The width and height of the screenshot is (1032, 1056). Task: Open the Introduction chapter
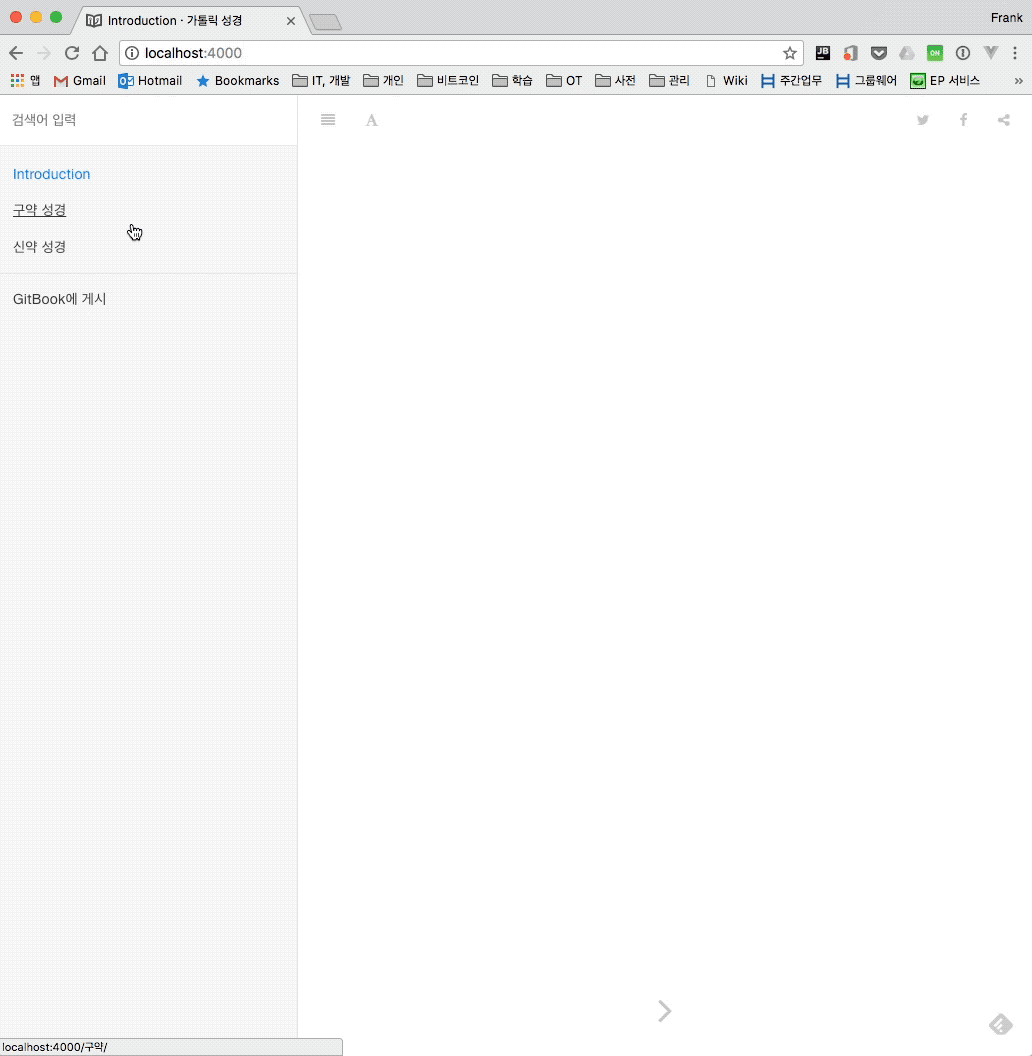click(52, 174)
